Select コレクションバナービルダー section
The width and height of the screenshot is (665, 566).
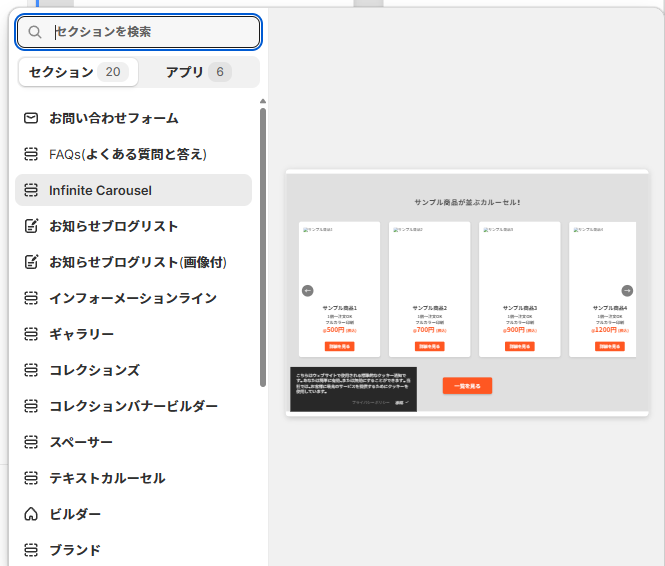point(134,406)
